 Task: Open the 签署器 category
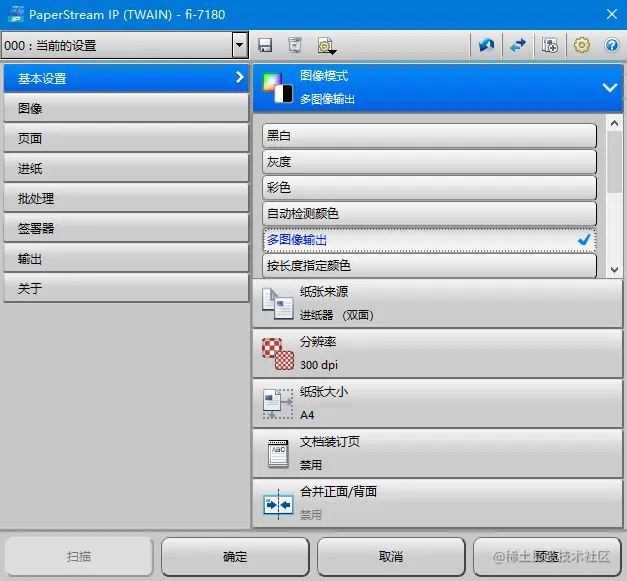point(126,228)
